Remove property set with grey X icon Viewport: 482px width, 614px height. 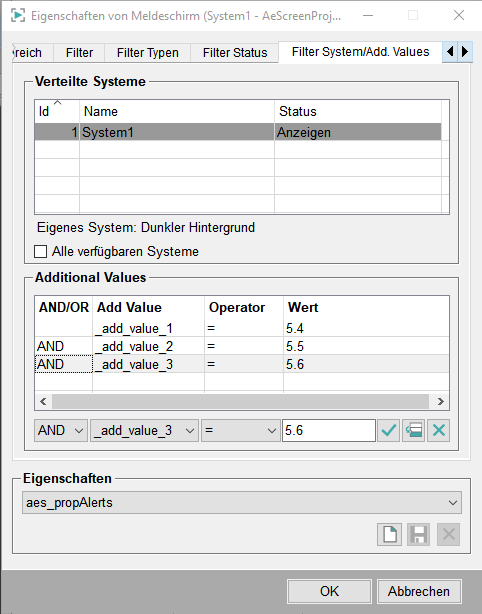click(x=448, y=534)
